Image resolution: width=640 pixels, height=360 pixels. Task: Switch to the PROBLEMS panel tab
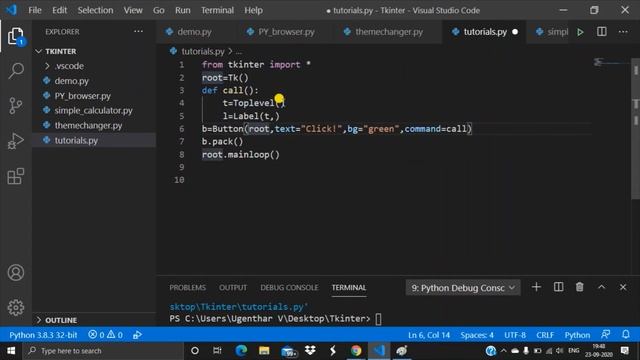tap(187, 287)
